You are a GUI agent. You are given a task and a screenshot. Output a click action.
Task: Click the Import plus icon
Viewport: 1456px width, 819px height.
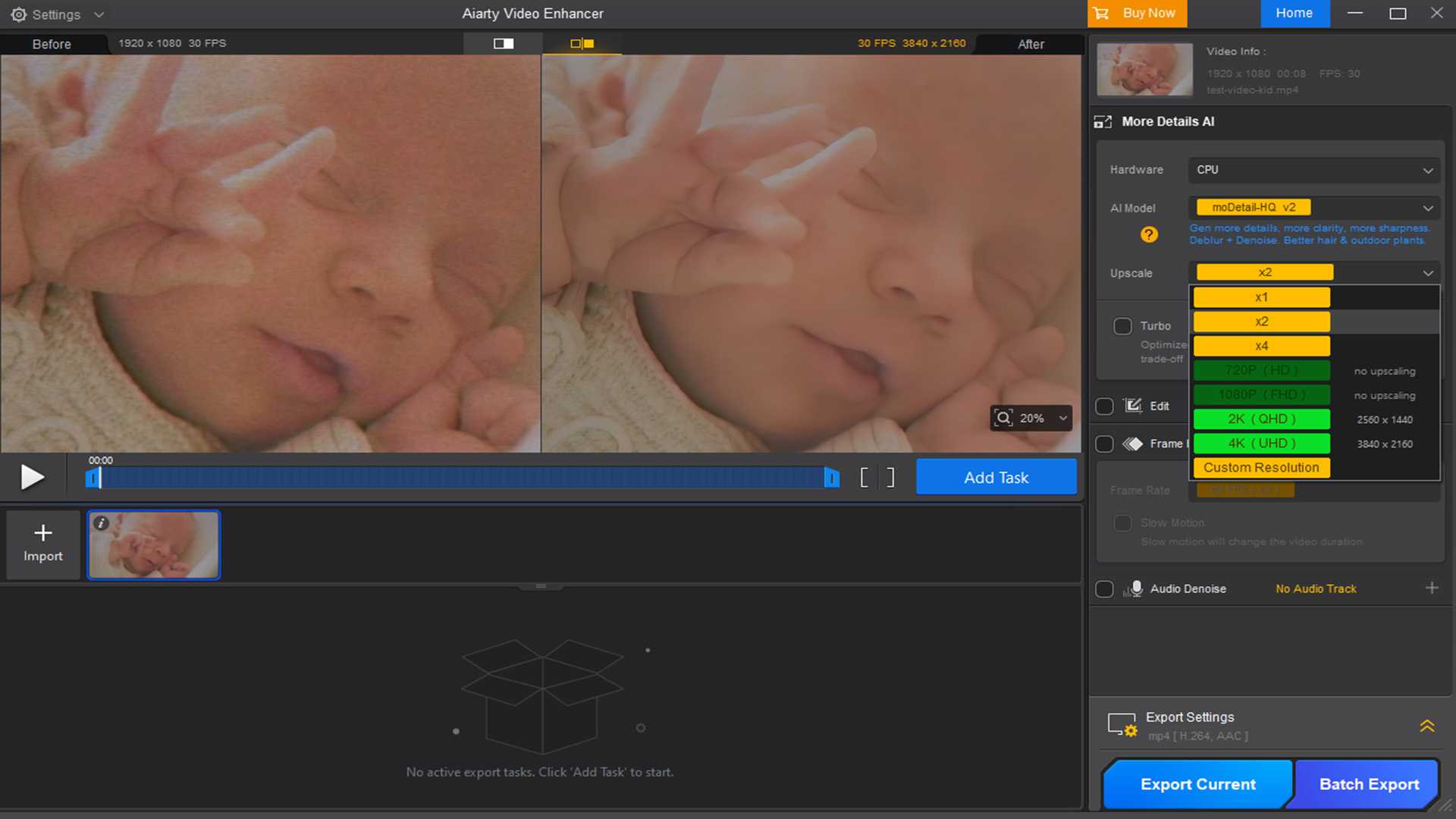(x=43, y=533)
